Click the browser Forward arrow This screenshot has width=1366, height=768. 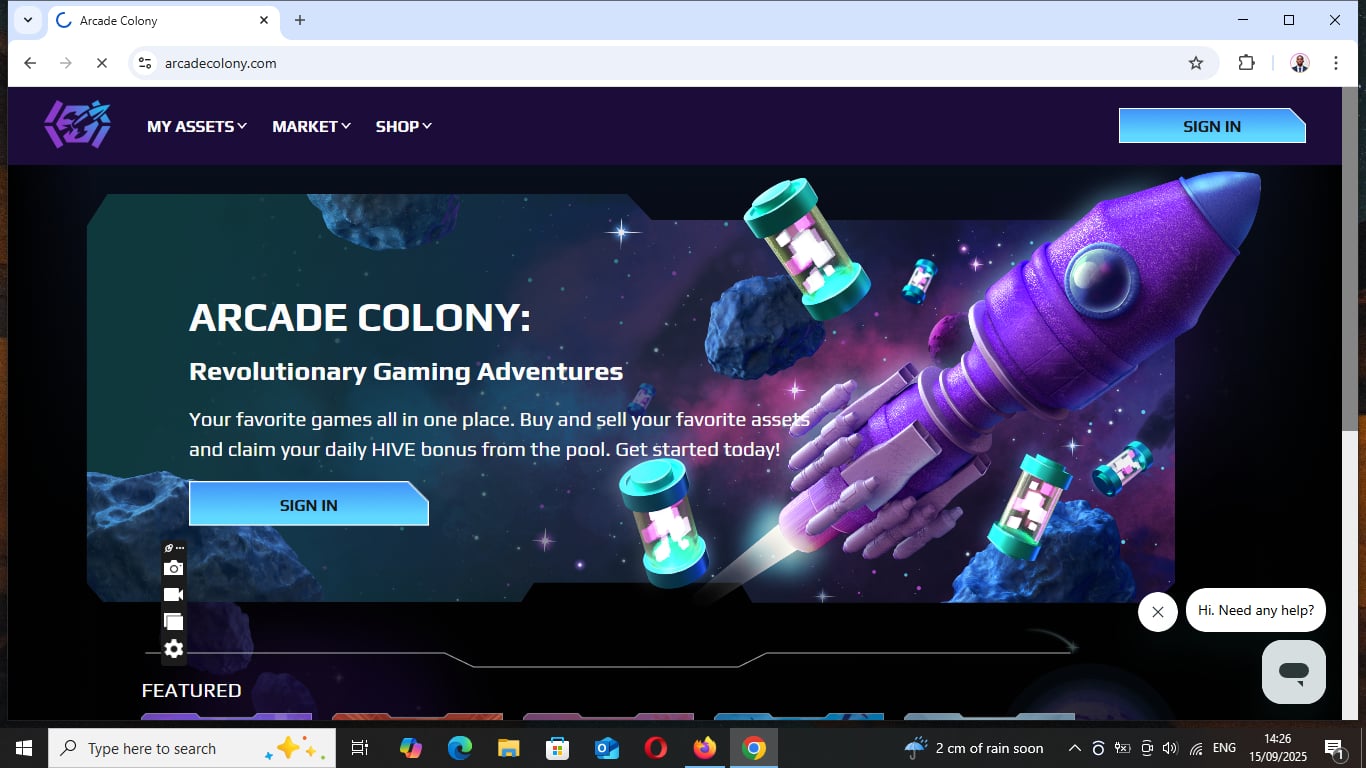[66, 63]
